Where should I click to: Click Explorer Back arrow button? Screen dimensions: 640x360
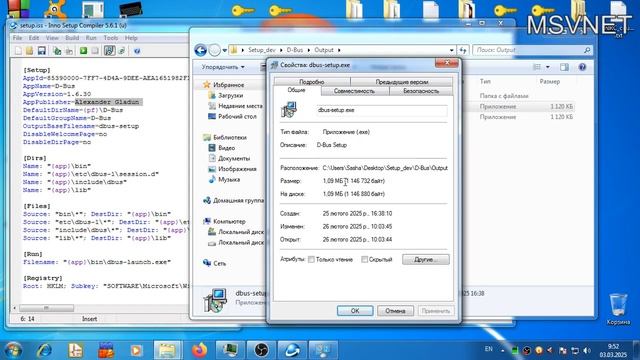[200, 50]
